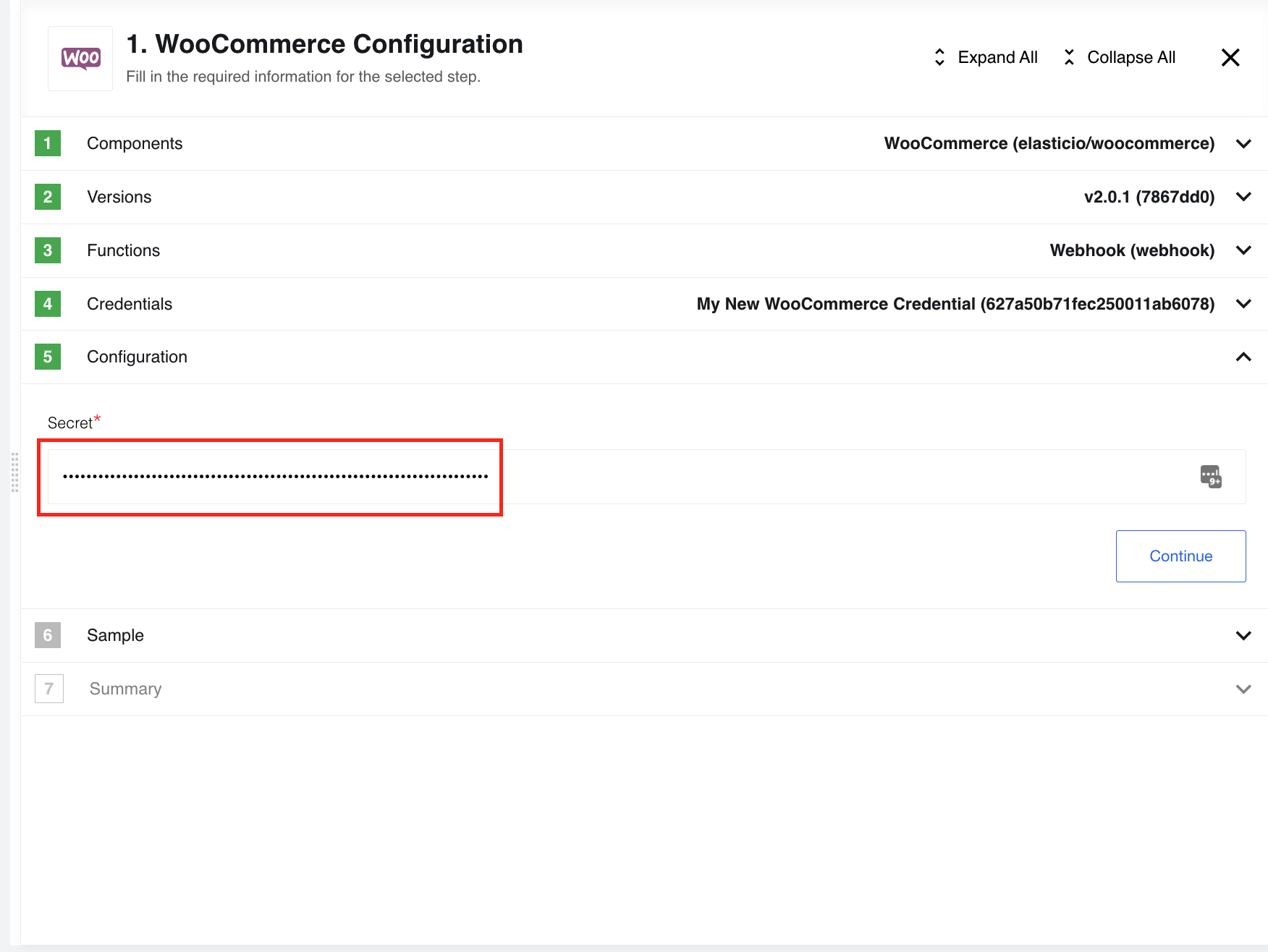The image size is (1268, 952).
Task: Expand the Summary section chevron
Action: click(1243, 689)
